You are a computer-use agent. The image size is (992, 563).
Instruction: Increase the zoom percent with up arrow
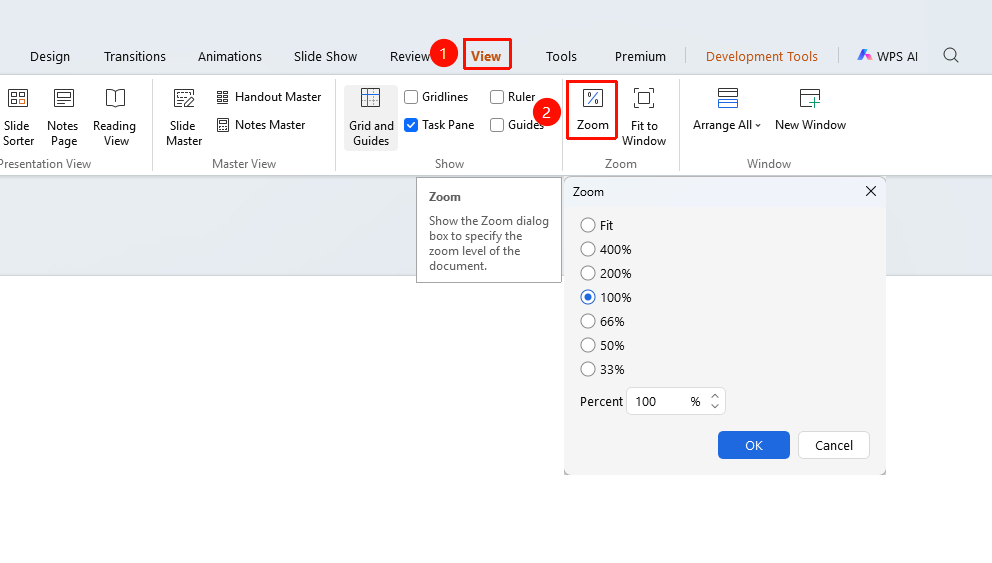coord(715,396)
